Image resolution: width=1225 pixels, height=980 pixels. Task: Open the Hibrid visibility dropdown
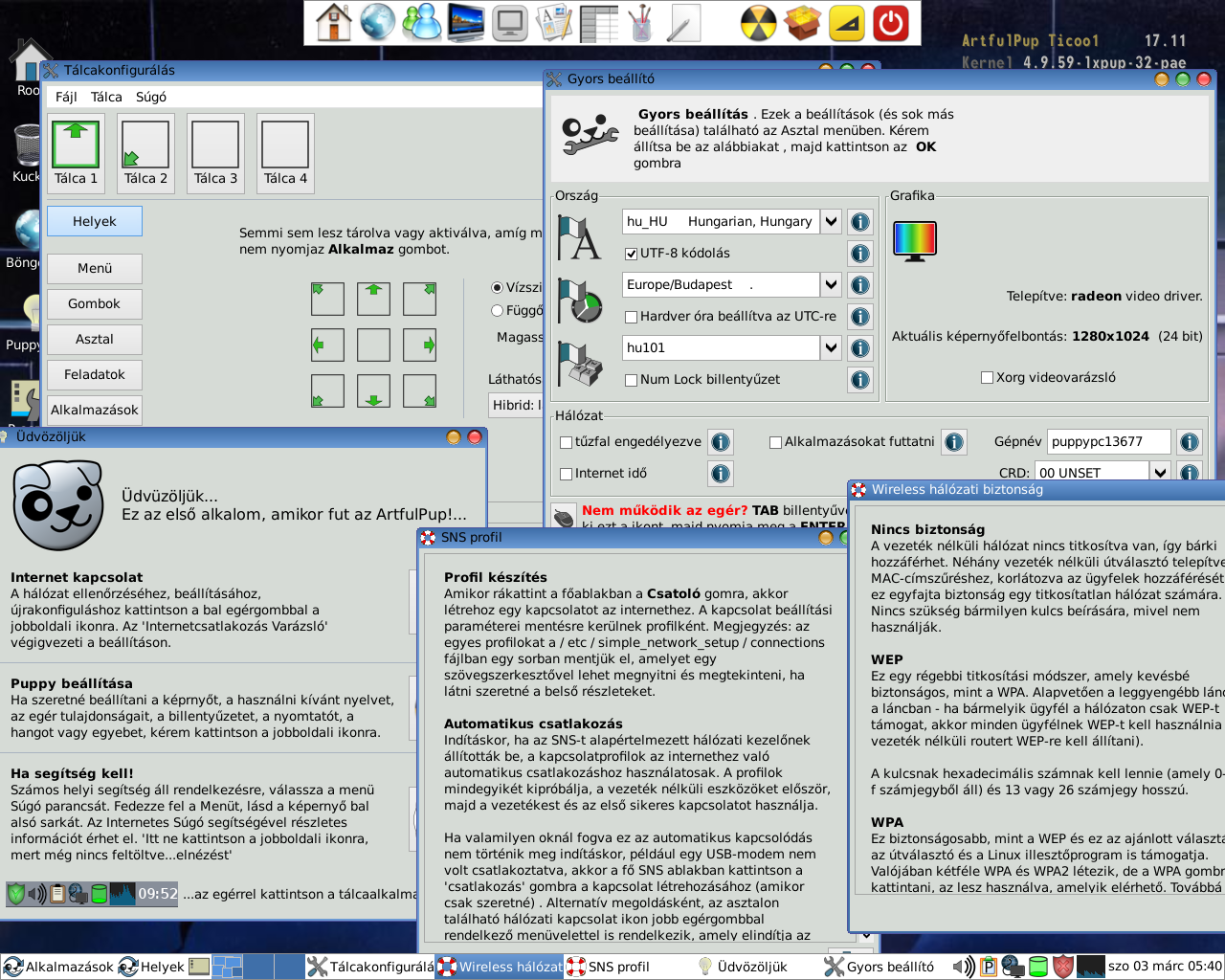[x=515, y=405]
